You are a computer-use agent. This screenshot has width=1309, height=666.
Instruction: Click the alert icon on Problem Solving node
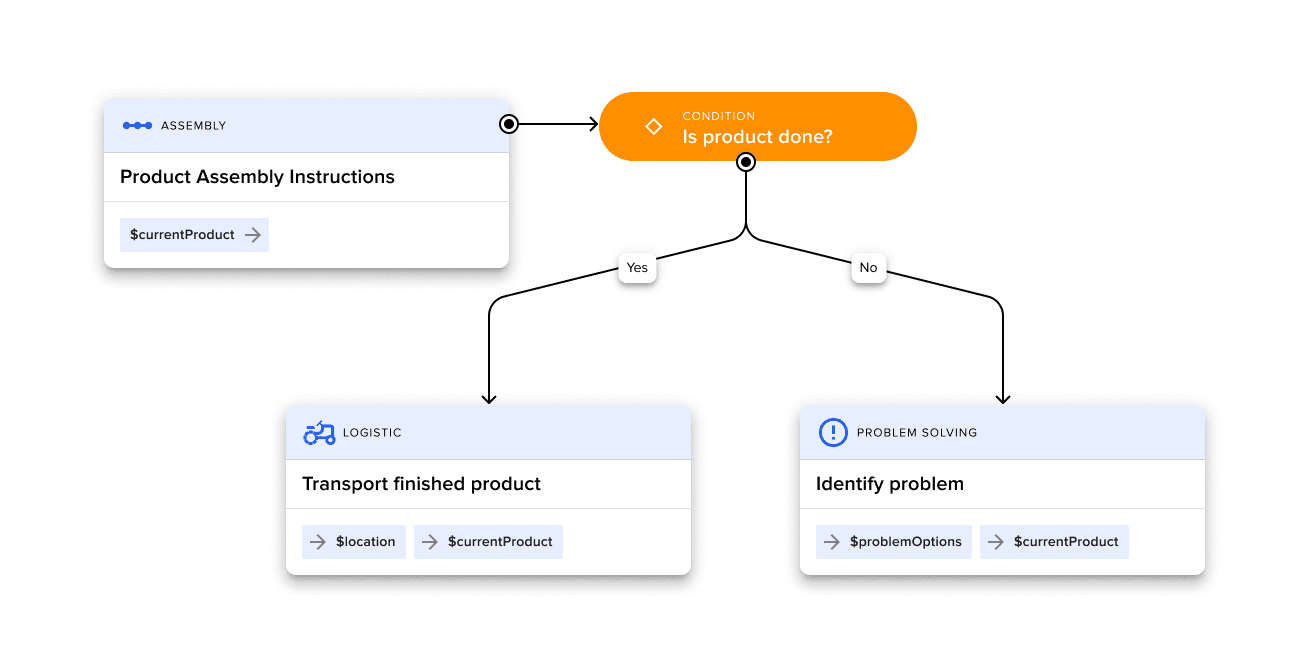(831, 432)
